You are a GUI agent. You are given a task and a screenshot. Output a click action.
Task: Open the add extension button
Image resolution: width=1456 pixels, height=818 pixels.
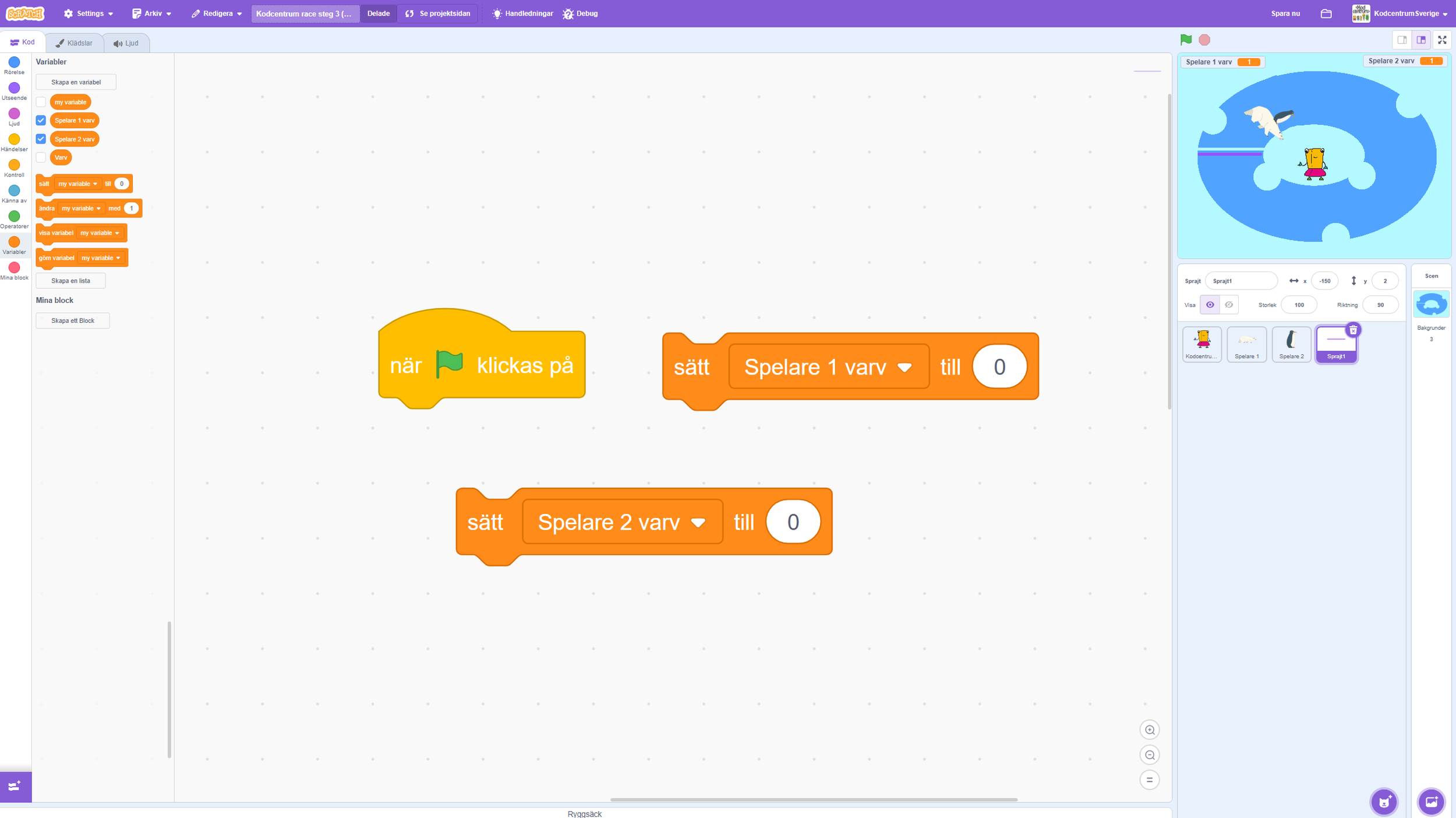click(x=15, y=787)
